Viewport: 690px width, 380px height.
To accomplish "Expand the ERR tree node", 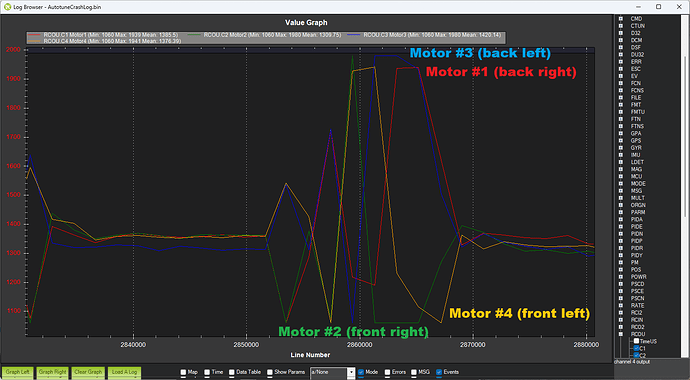I will [x=621, y=62].
